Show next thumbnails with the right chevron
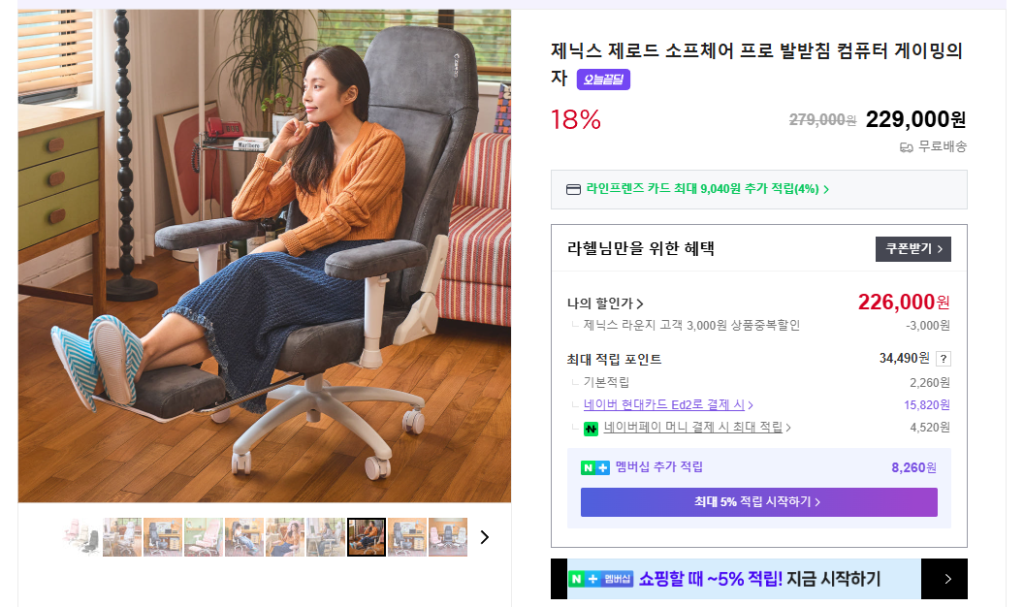The image size is (1024, 607). click(x=484, y=537)
